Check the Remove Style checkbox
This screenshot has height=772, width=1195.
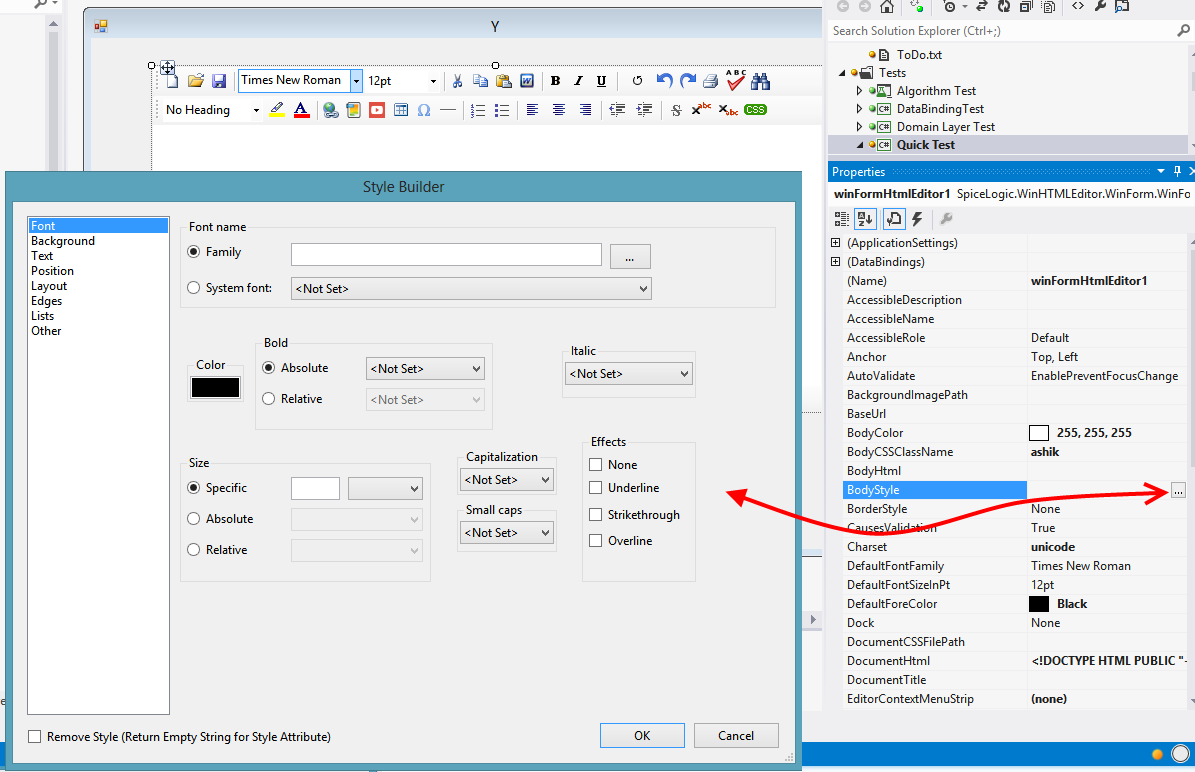click(36, 737)
